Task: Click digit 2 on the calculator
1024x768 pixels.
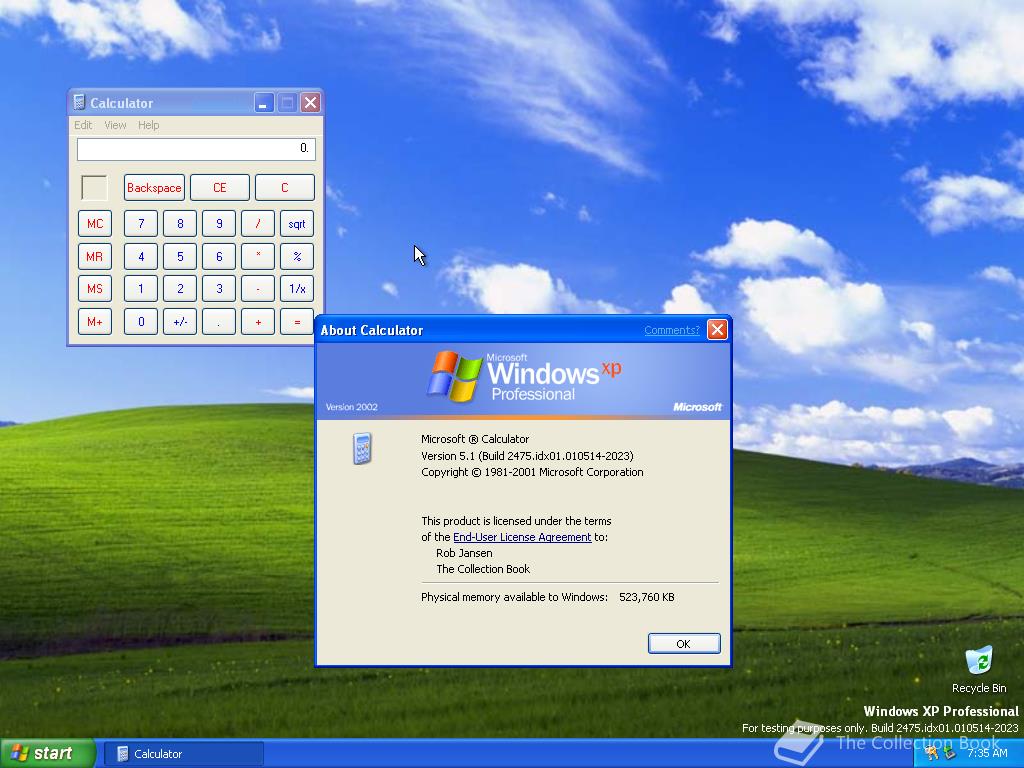Action: pyautogui.click(x=180, y=289)
